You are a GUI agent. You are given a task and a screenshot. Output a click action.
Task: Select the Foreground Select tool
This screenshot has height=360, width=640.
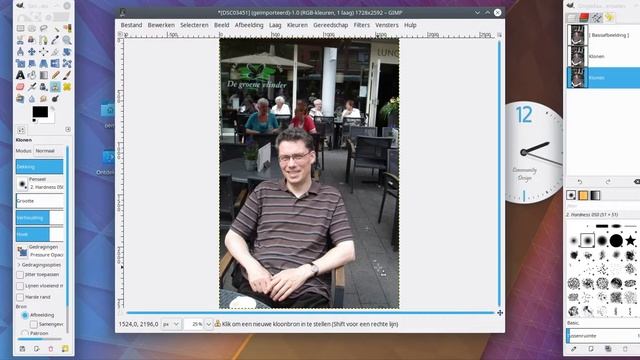pyautogui.click(x=32, y=40)
